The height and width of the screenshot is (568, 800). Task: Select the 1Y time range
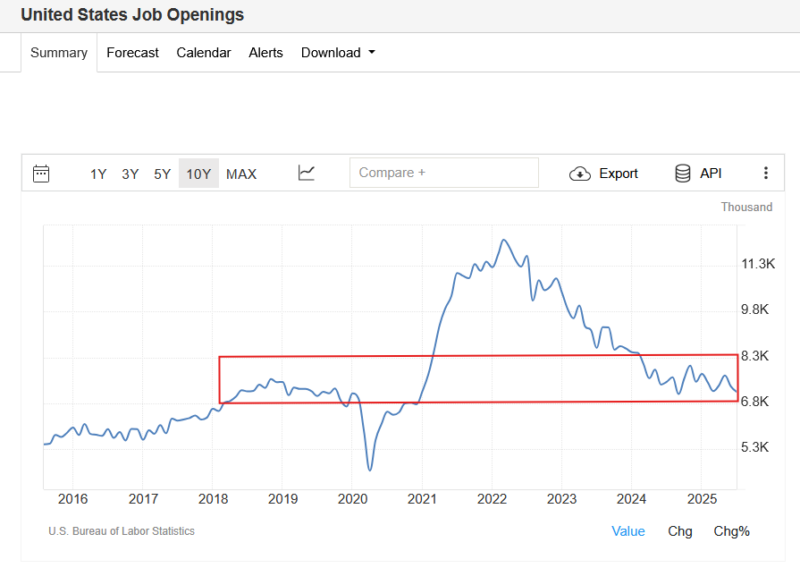(98, 174)
